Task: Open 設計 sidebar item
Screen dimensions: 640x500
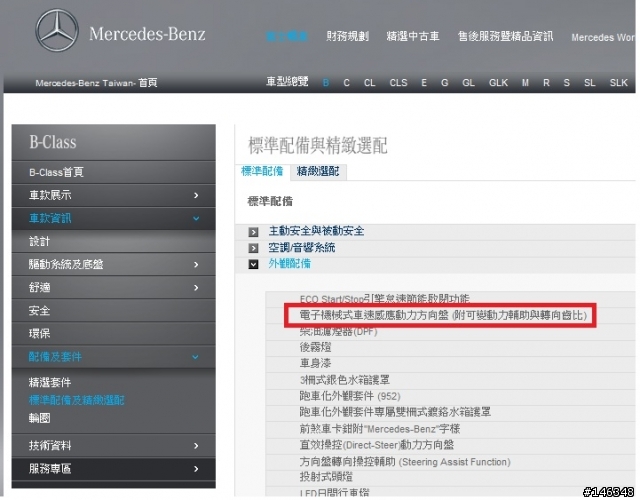Action: [113, 242]
